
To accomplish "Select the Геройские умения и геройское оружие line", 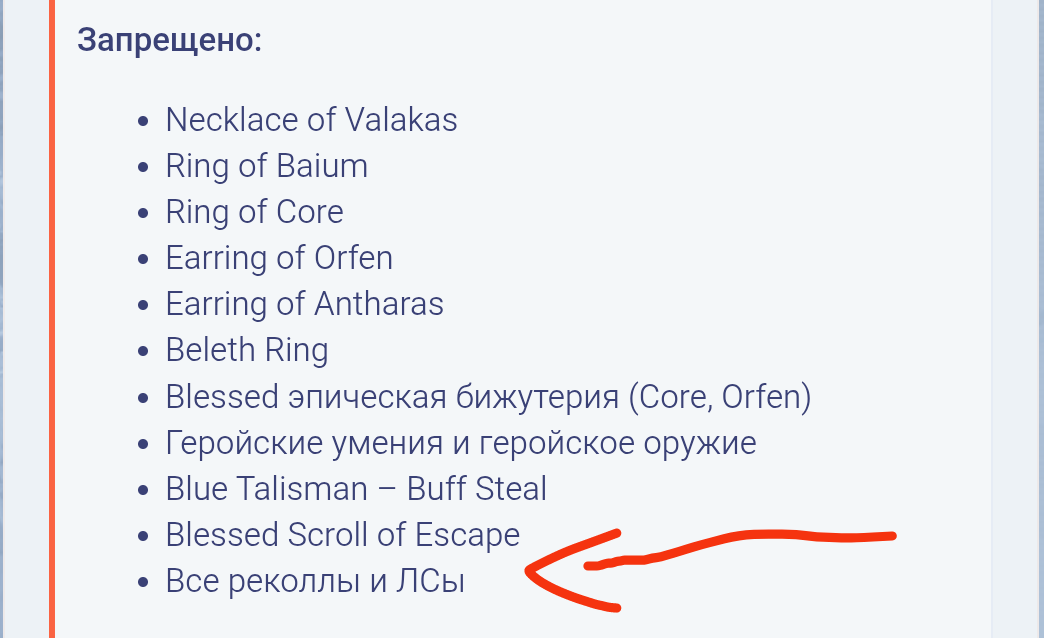I will click(x=460, y=443).
